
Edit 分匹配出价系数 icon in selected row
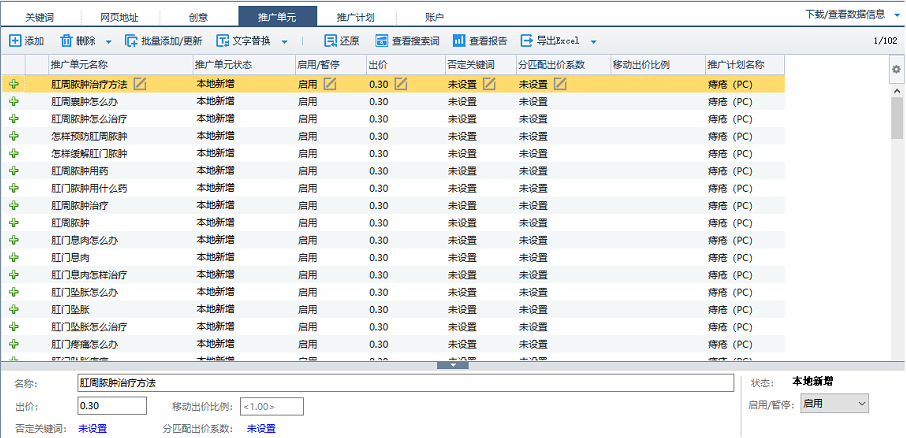(x=560, y=84)
